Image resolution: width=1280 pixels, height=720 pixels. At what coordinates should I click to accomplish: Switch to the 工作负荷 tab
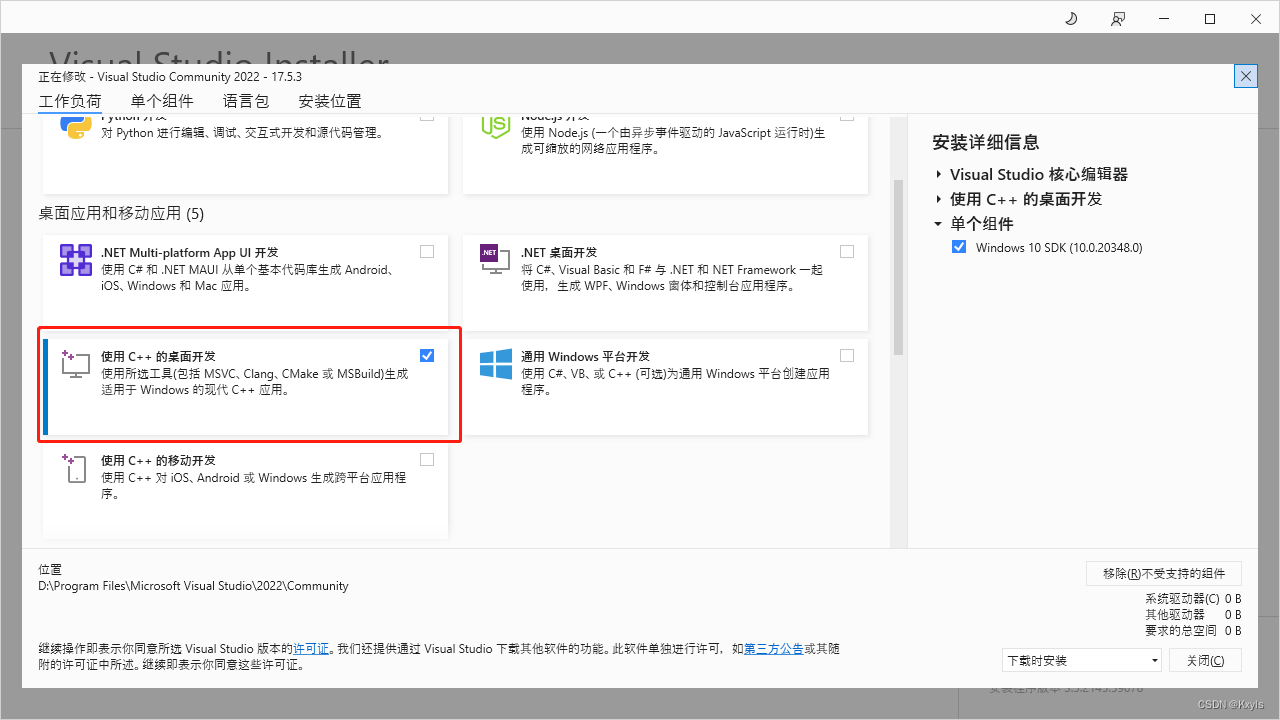[x=70, y=101]
